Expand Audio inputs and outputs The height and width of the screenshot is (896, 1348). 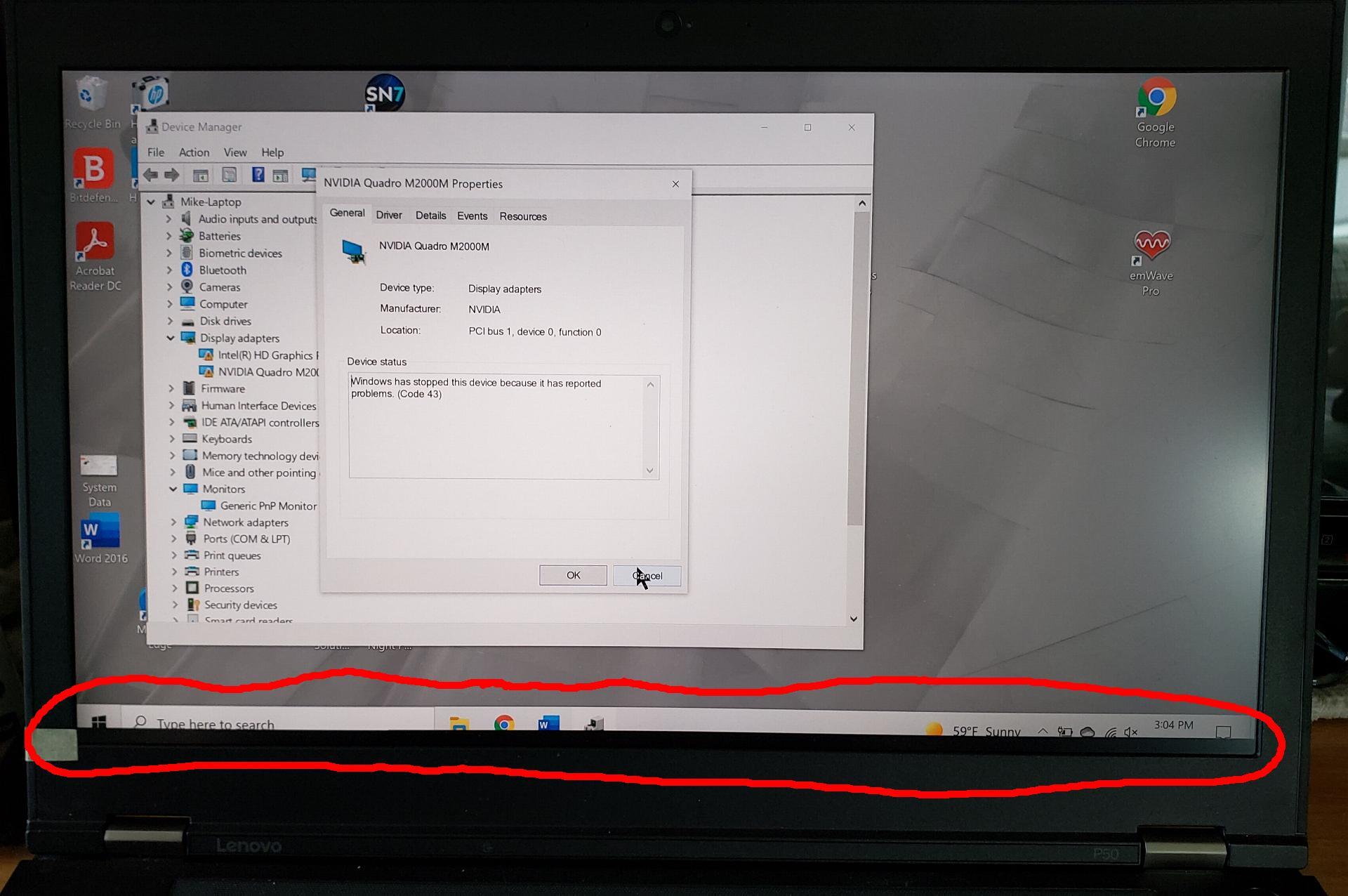[x=168, y=219]
